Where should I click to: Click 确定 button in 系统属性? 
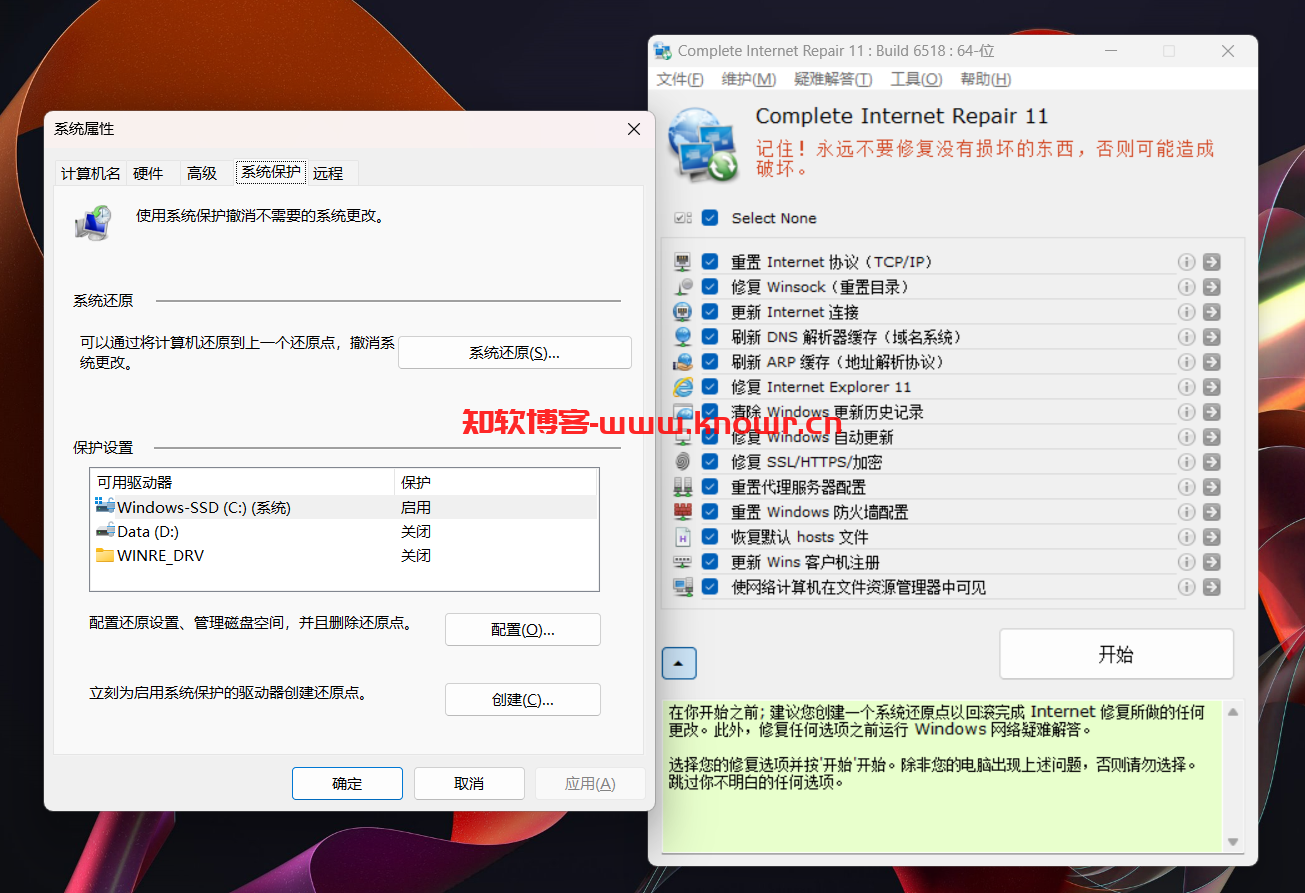347,783
